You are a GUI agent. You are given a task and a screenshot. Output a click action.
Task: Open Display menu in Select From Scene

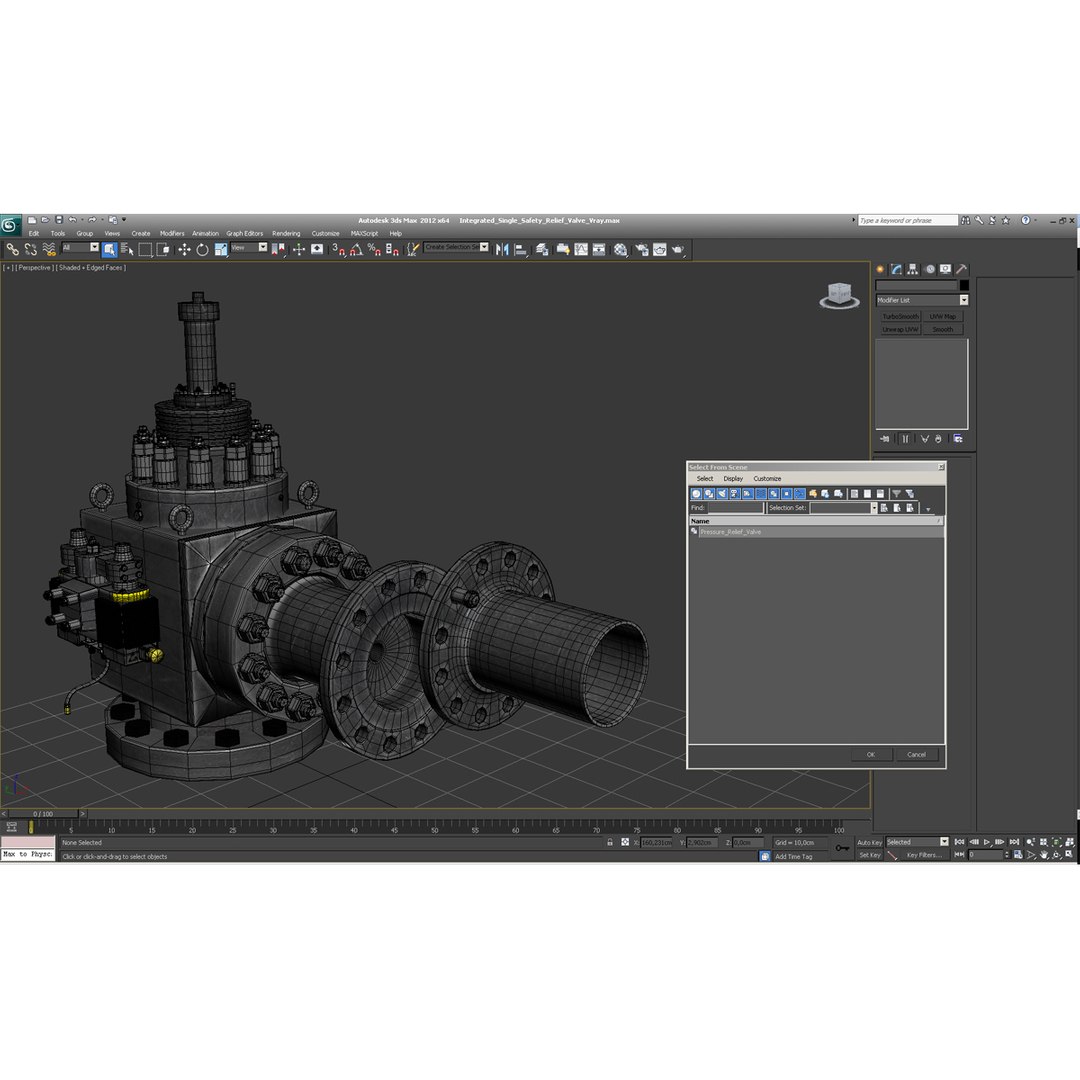(x=733, y=479)
